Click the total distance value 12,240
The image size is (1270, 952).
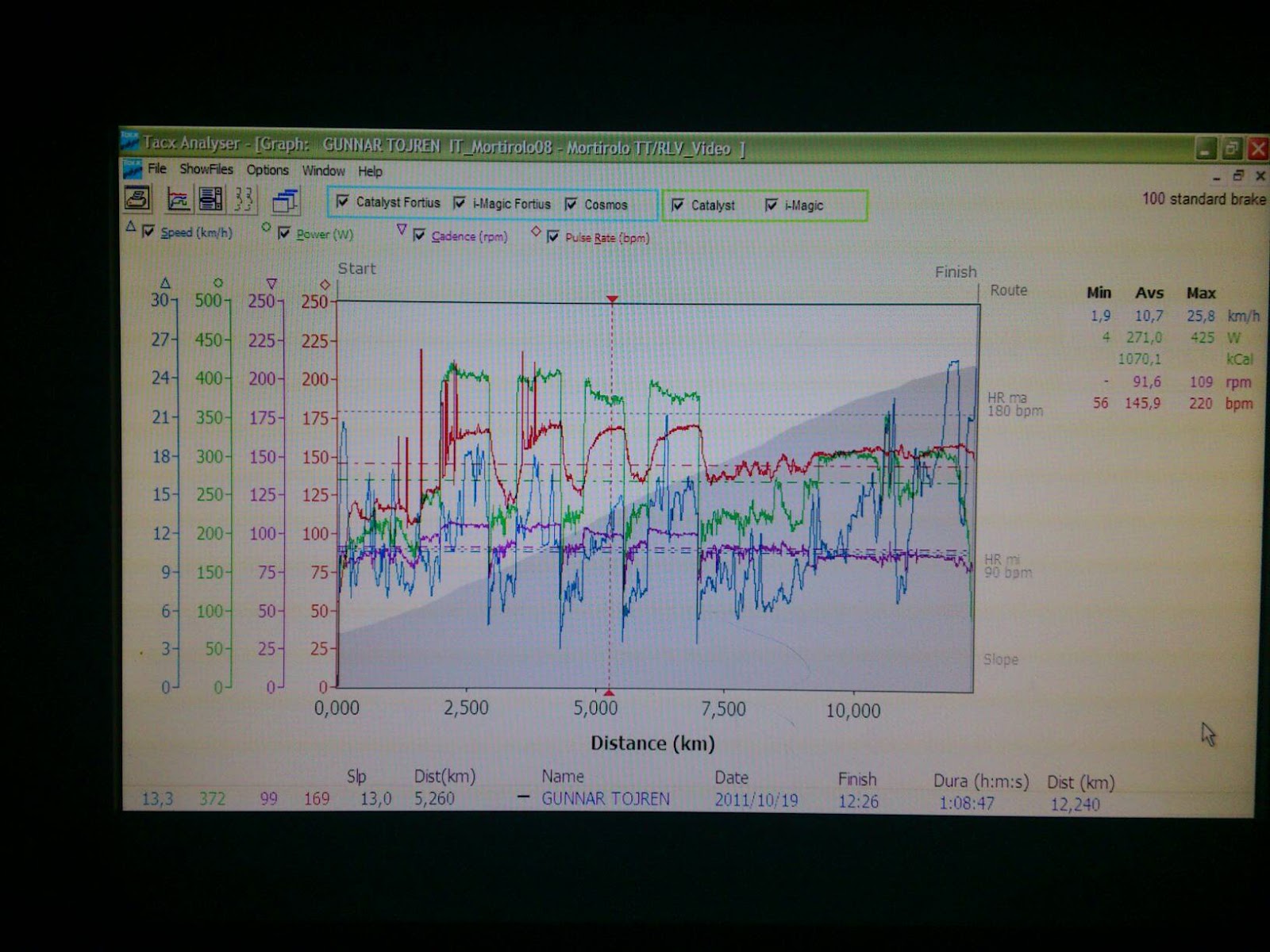(x=1075, y=804)
